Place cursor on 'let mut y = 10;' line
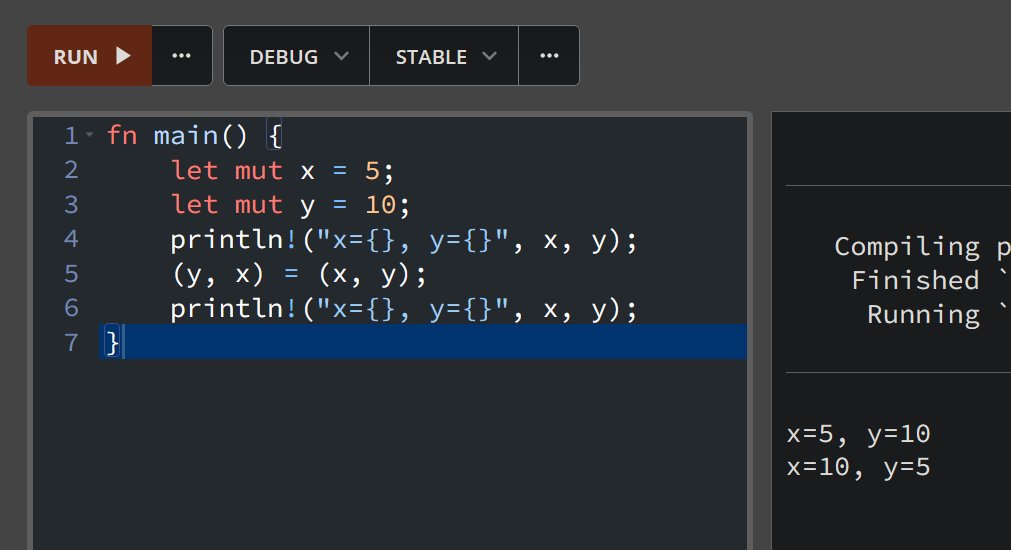1011x550 pixels. pos(290,205)
